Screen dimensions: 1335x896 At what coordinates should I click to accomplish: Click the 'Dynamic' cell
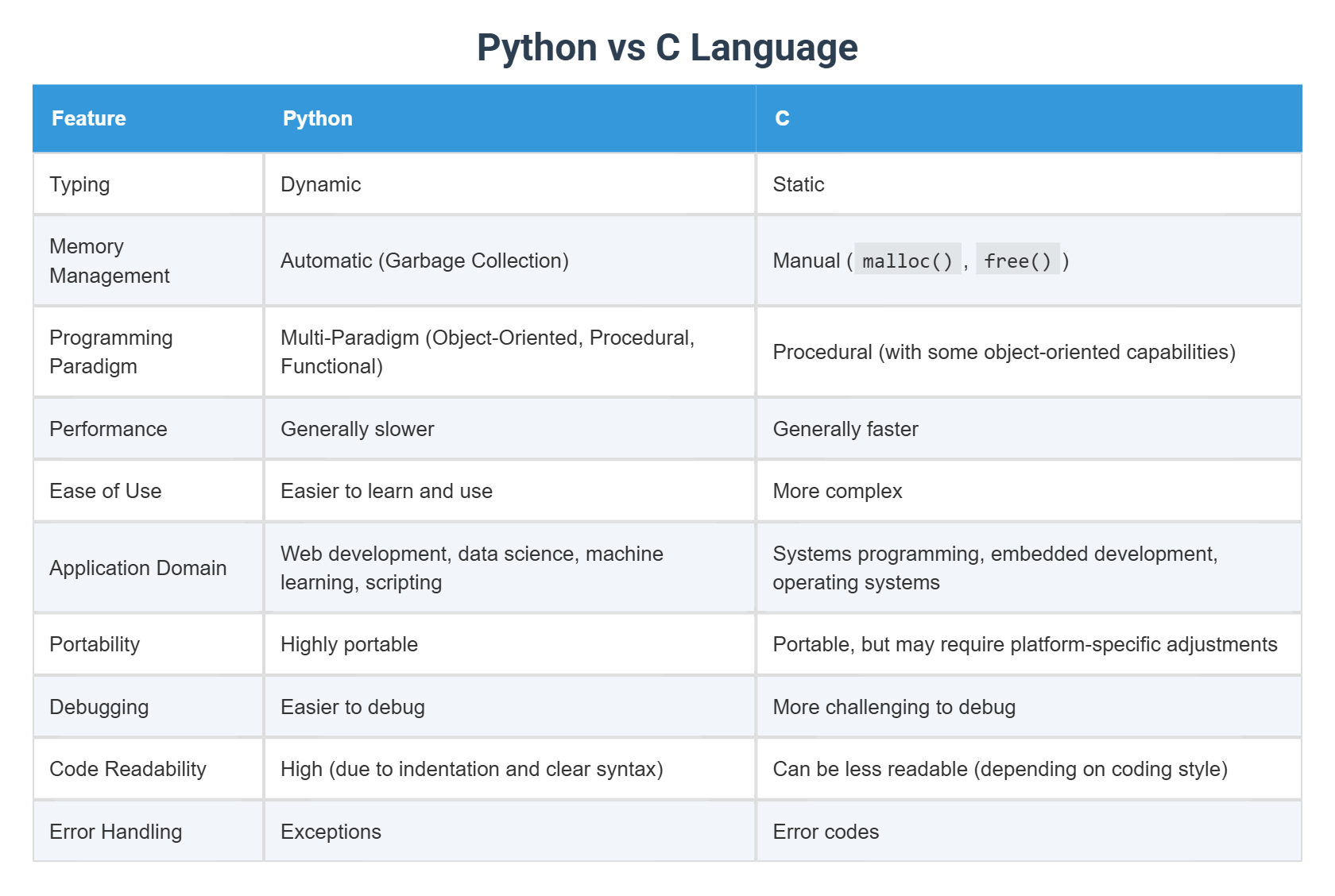509,184
